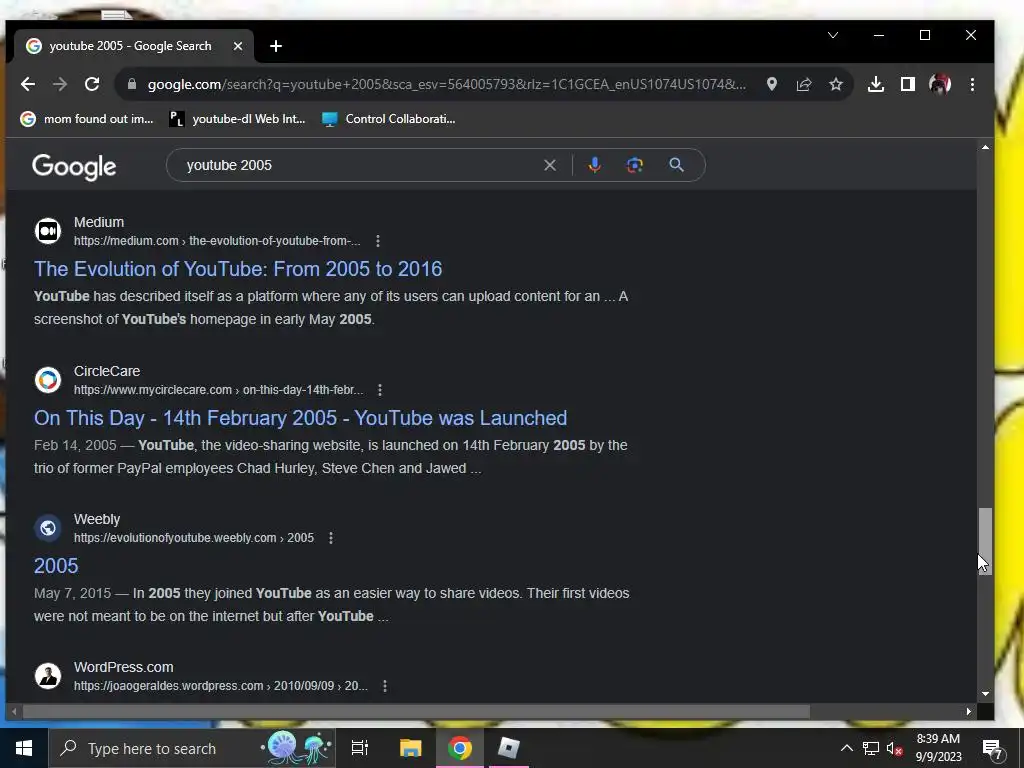This screenshot has width=1024, height=768.
Task: Click the Weebly result globe favicon
Action: point(48,528)
